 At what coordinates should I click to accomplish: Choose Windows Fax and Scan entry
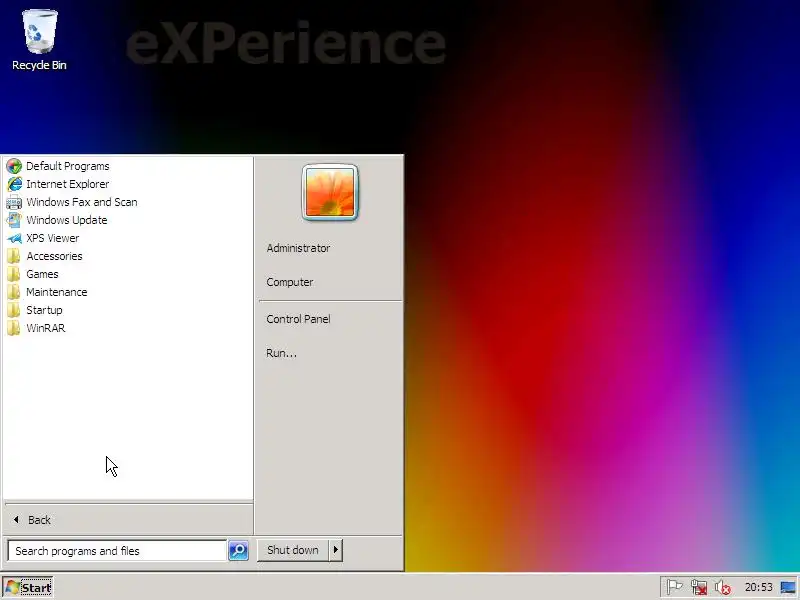pos(82,202)
